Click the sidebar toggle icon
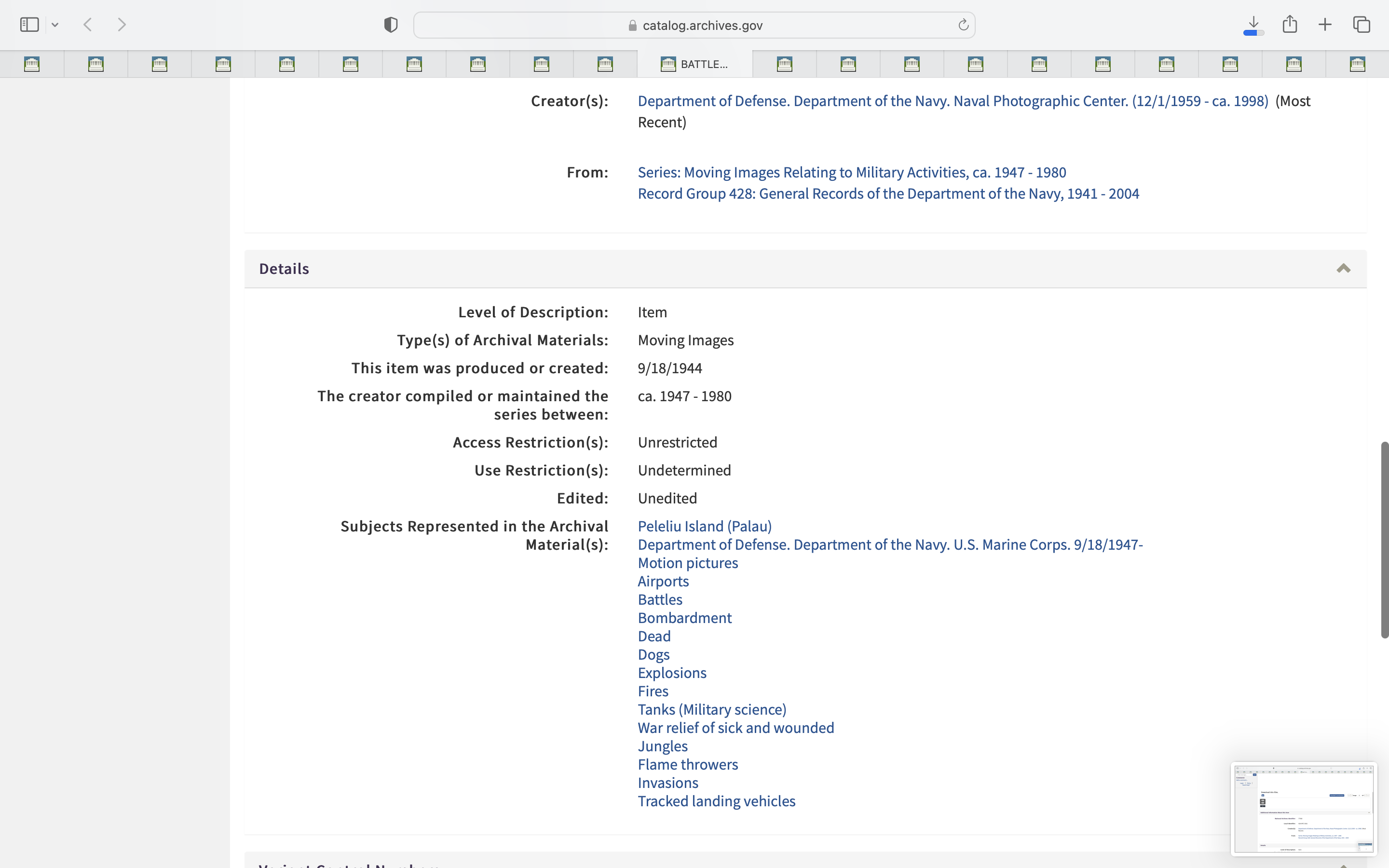 pos(29,25)
